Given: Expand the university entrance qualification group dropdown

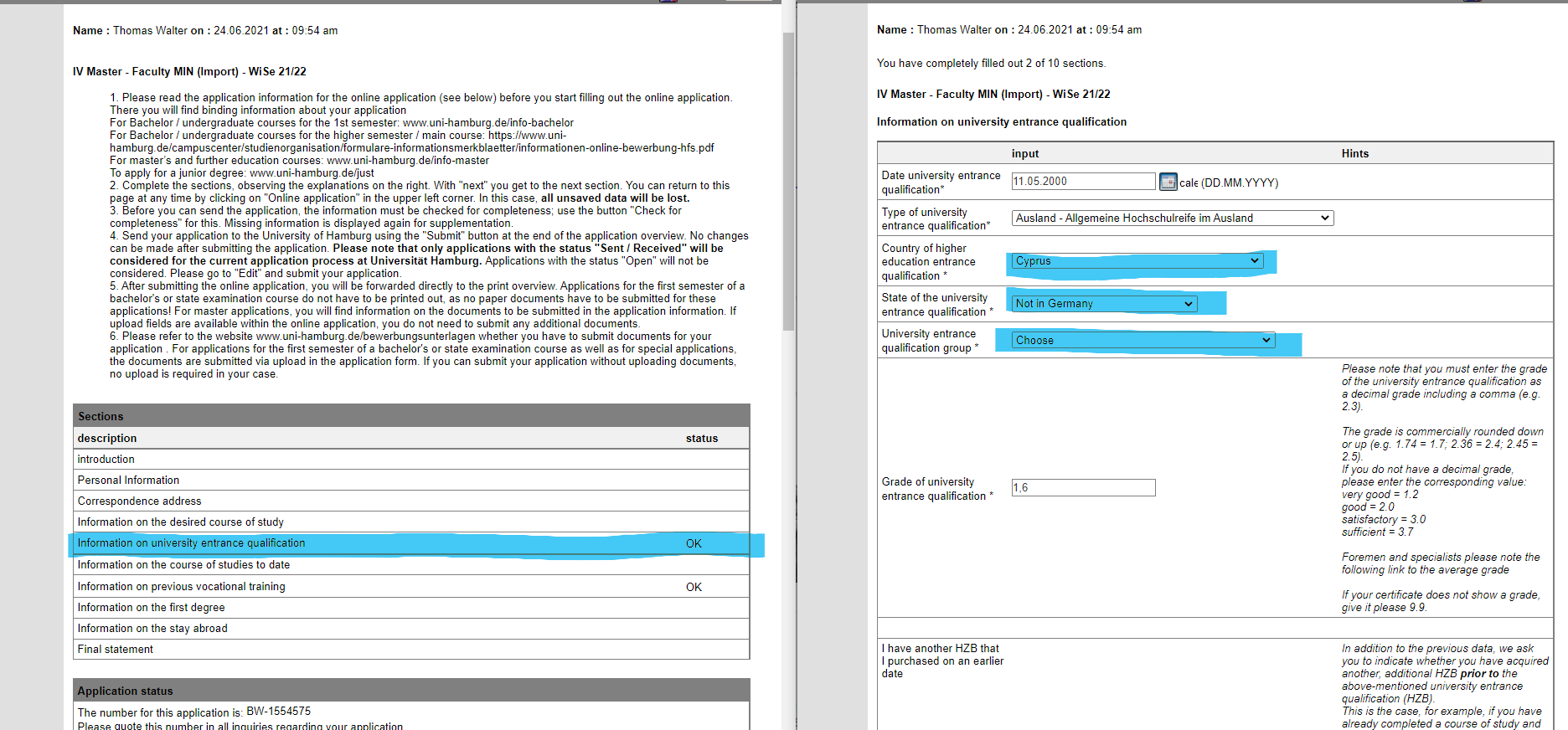Looking at the screenshot, I should click(x=1143, y=341).
